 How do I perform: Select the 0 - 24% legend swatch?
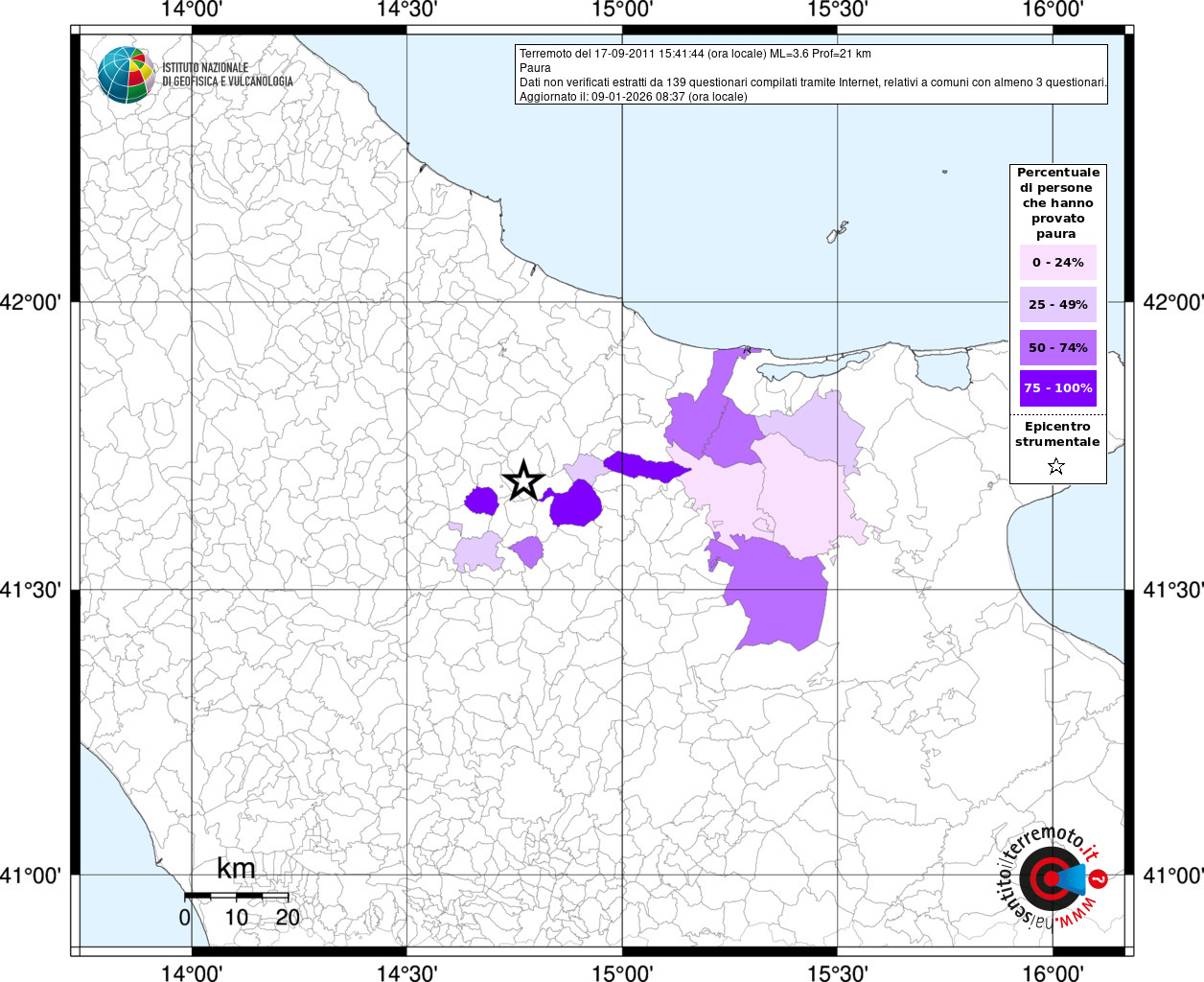(1058, 263)
